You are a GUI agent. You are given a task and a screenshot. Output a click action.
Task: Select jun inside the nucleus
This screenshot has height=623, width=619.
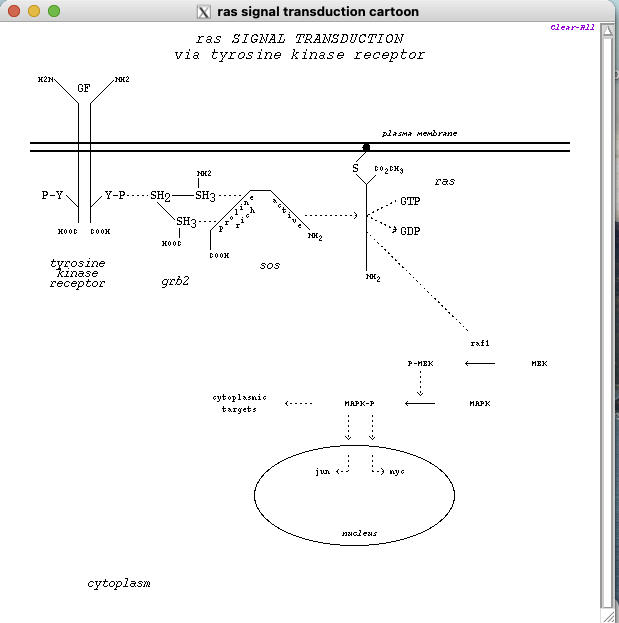coord(322,470)
